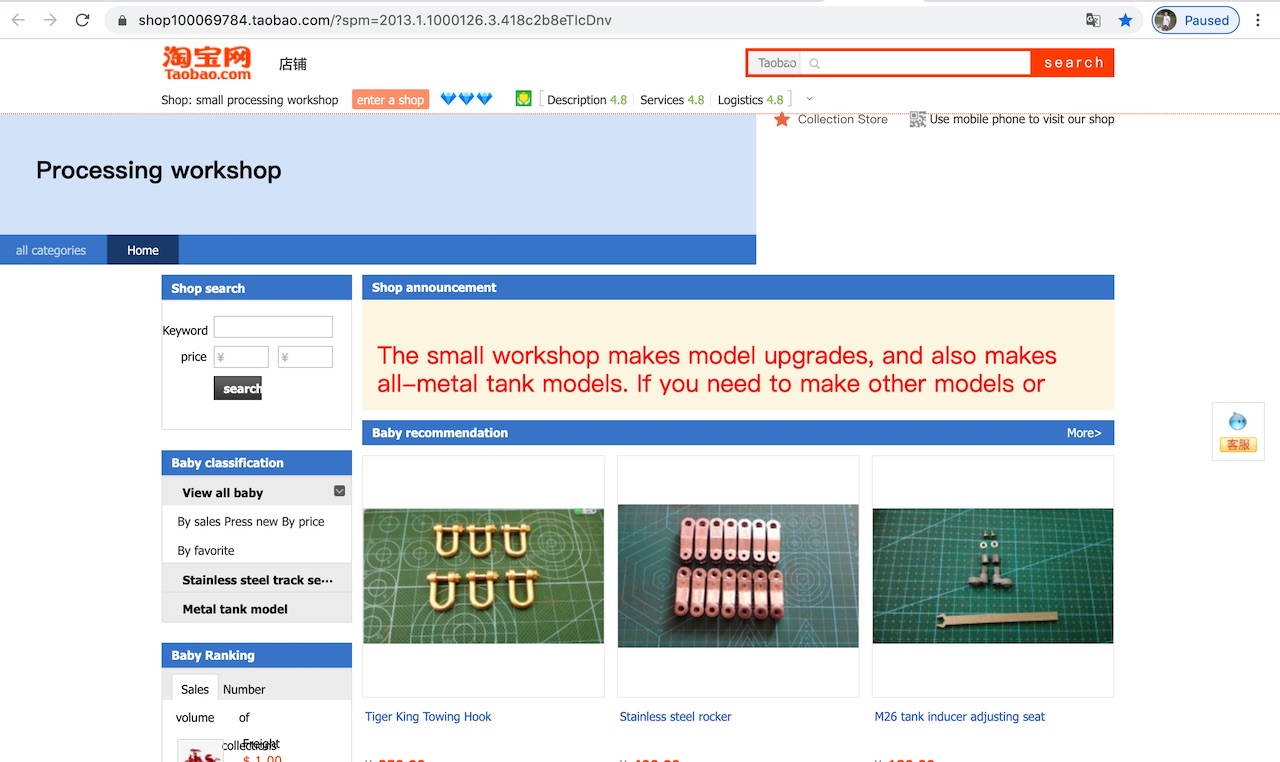Click the 'enter a shop' button
The height and width of the screenshot is (762, 1280).
390,100
